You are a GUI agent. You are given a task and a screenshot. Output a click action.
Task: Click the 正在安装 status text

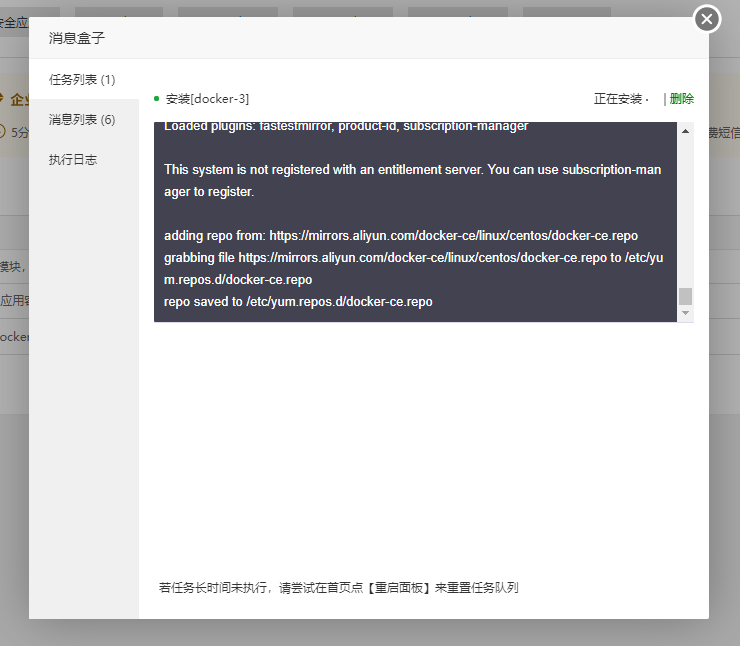pyautogui.click(x=618, y=99)
